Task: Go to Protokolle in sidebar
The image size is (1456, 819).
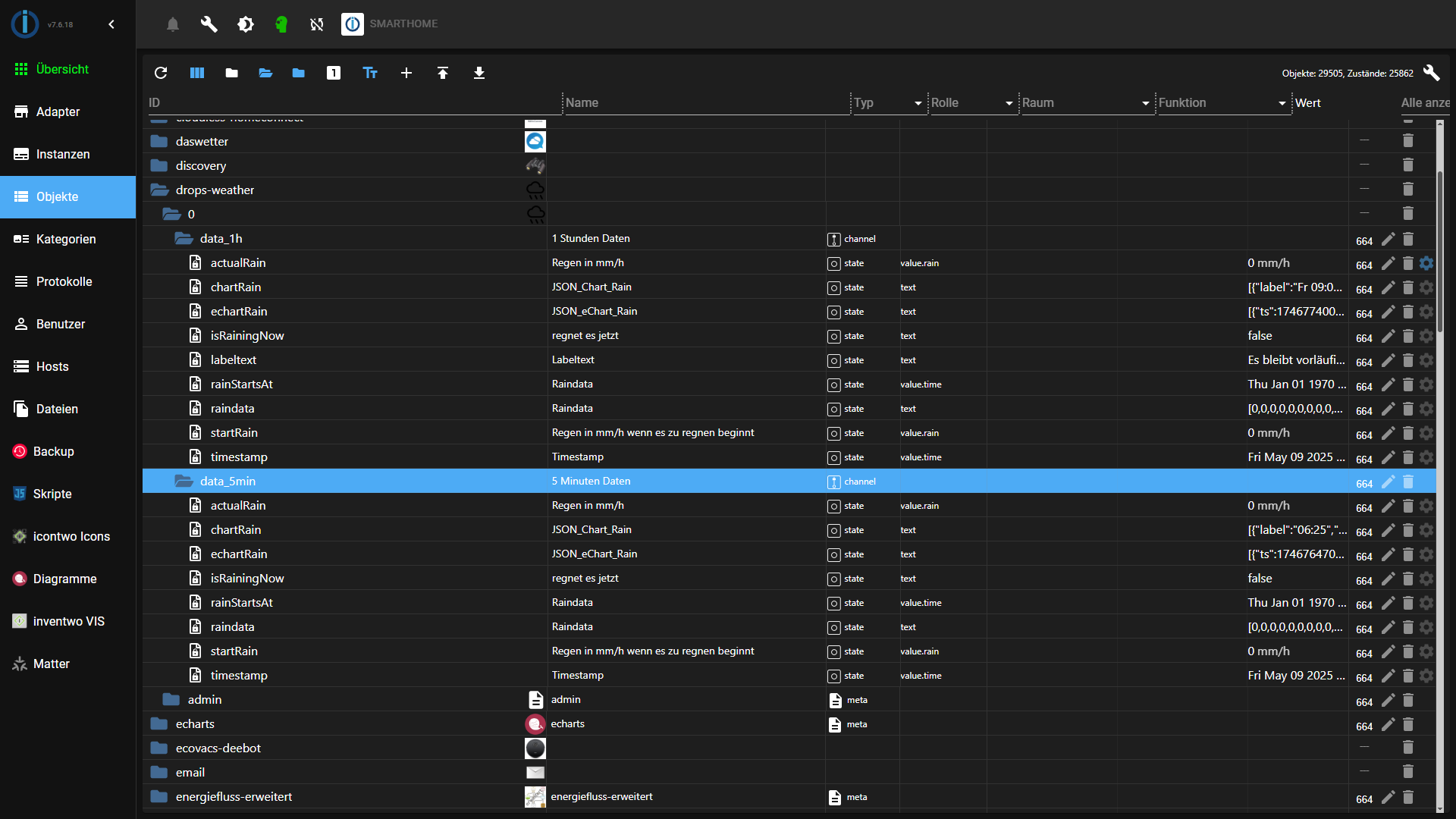Action: tap(64, 281)
